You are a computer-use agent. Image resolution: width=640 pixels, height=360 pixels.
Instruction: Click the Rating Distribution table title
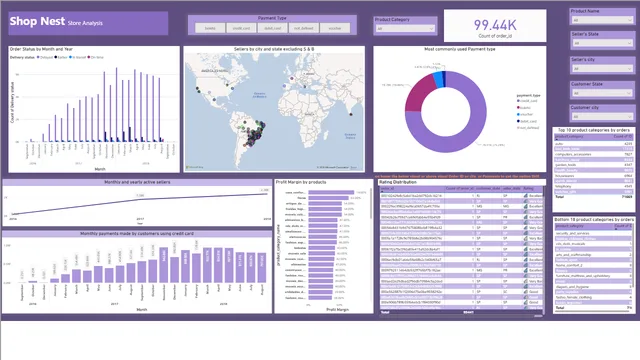click(398, 182)
